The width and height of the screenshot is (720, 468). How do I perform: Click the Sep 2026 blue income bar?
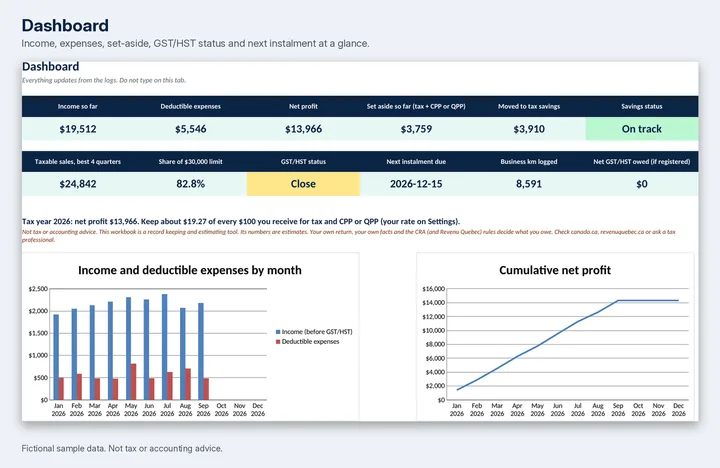coord(201,351)
